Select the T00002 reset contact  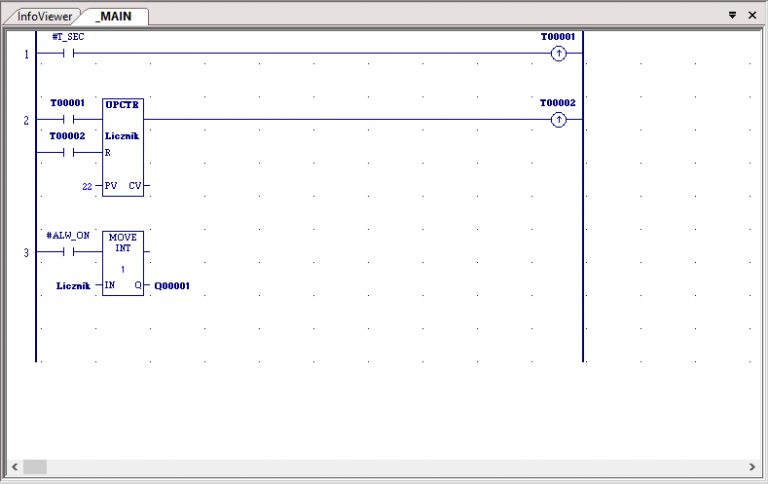click(x=67, y=153)
